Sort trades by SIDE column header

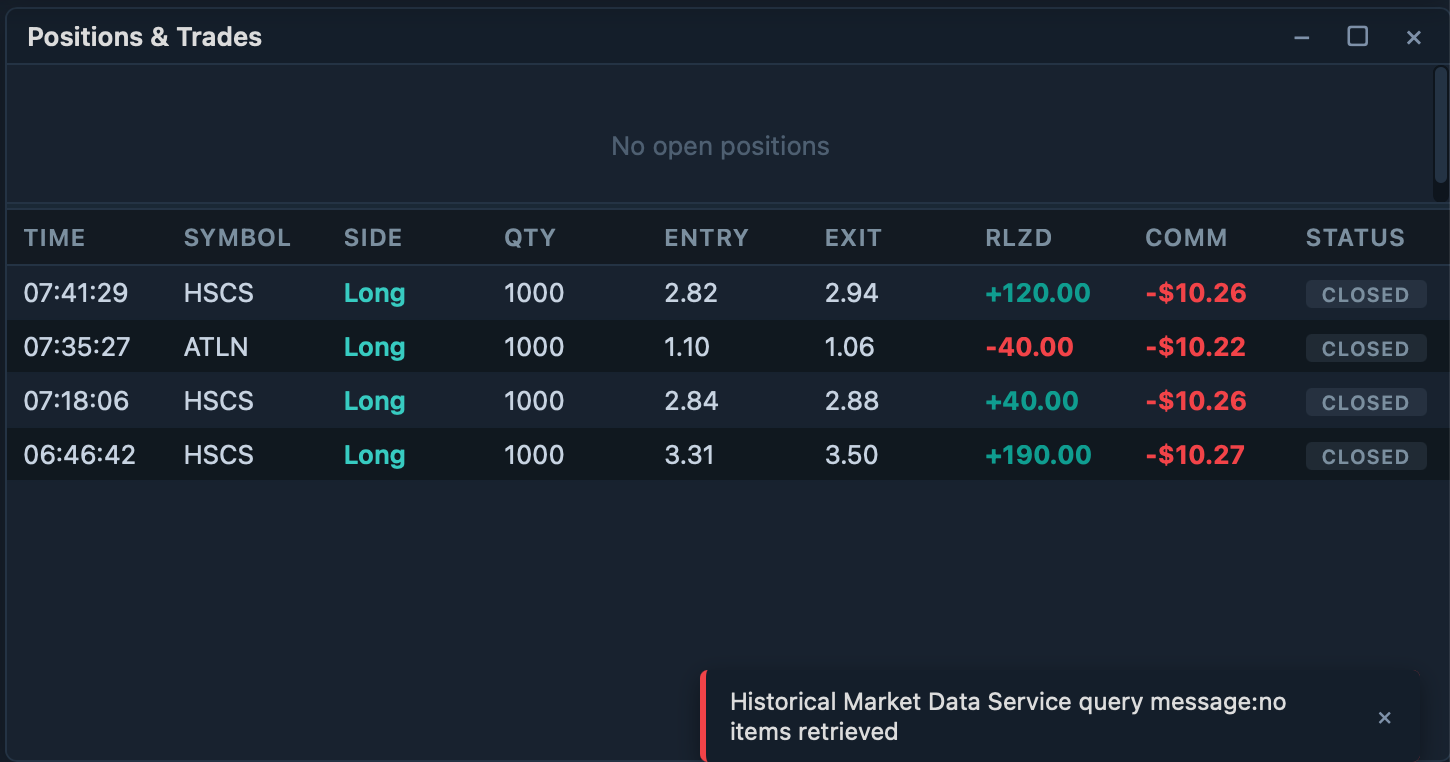click(373, 238)
